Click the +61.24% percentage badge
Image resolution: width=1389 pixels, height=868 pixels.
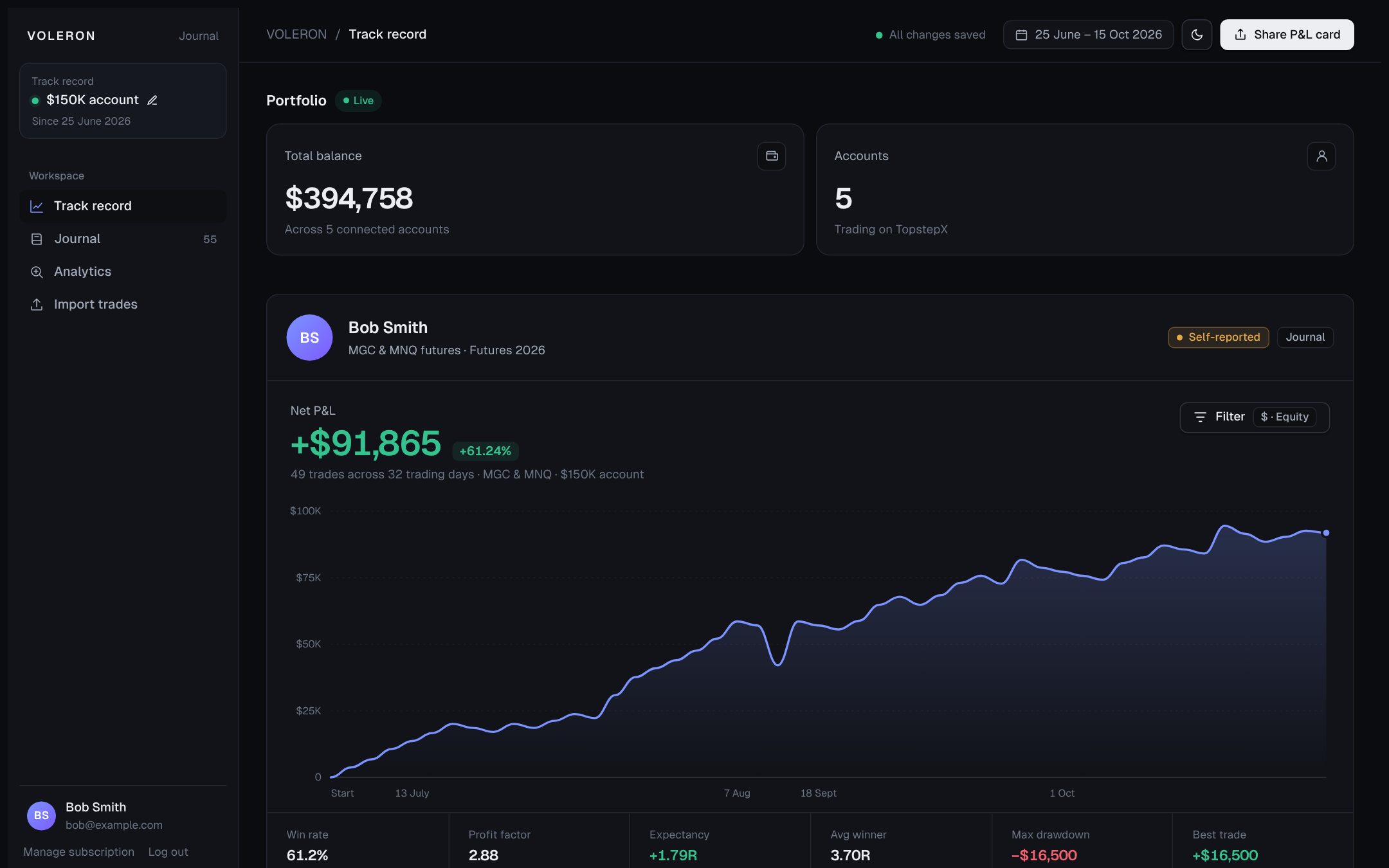(x=486, y=451)
